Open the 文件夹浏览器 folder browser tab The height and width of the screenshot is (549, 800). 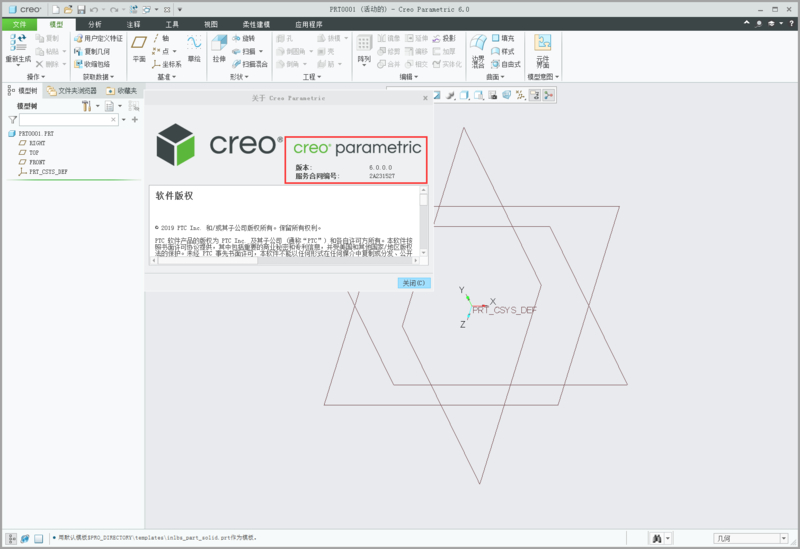coord(71,90)
